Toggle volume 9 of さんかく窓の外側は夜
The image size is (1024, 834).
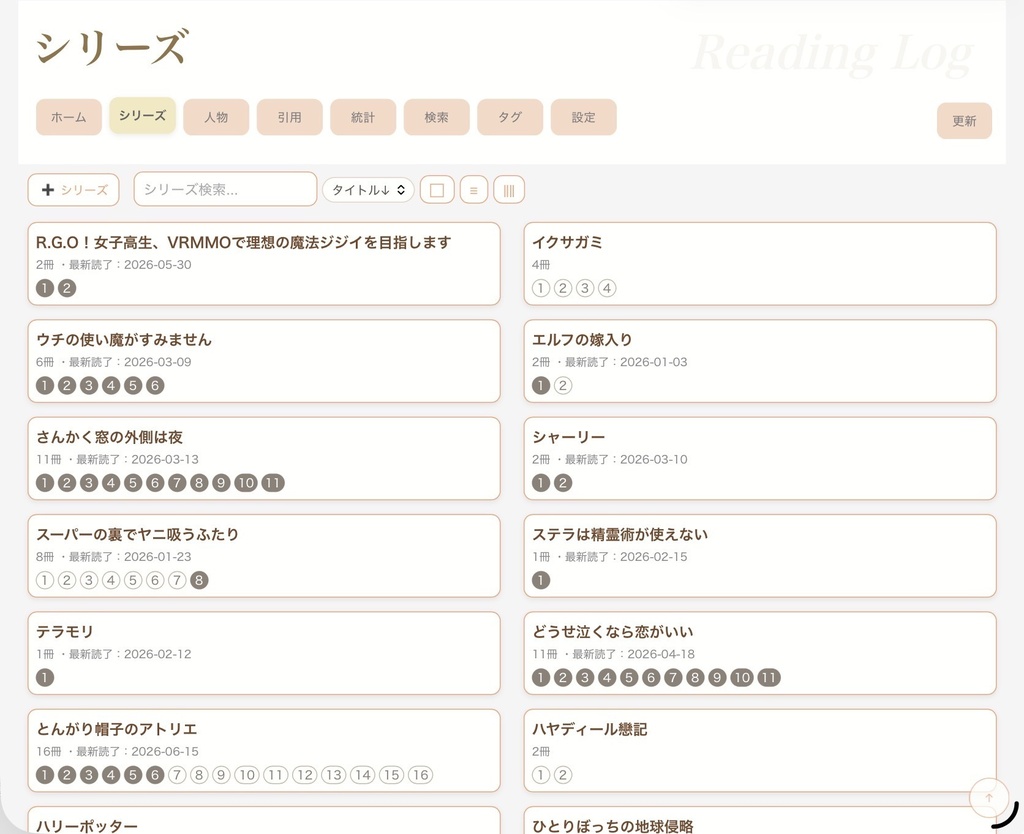221,483
